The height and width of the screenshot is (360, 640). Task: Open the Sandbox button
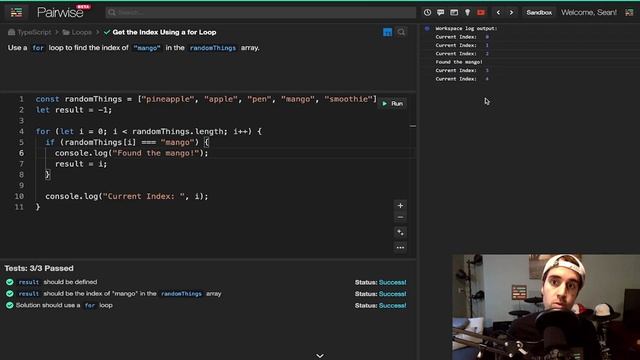[x=539, y=13]
